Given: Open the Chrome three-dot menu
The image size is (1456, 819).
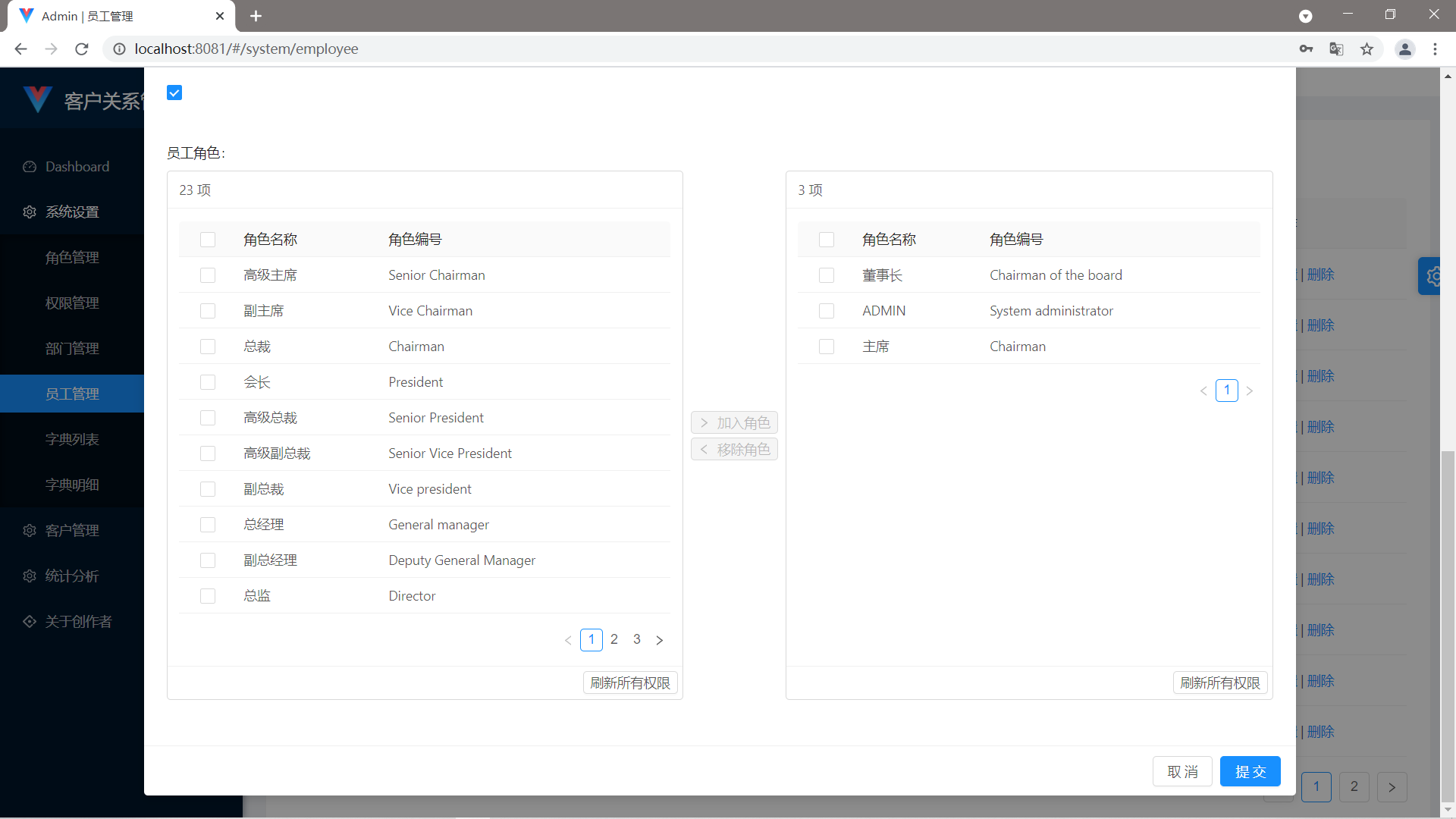Looking at the screenshot, I should 1435,49.
